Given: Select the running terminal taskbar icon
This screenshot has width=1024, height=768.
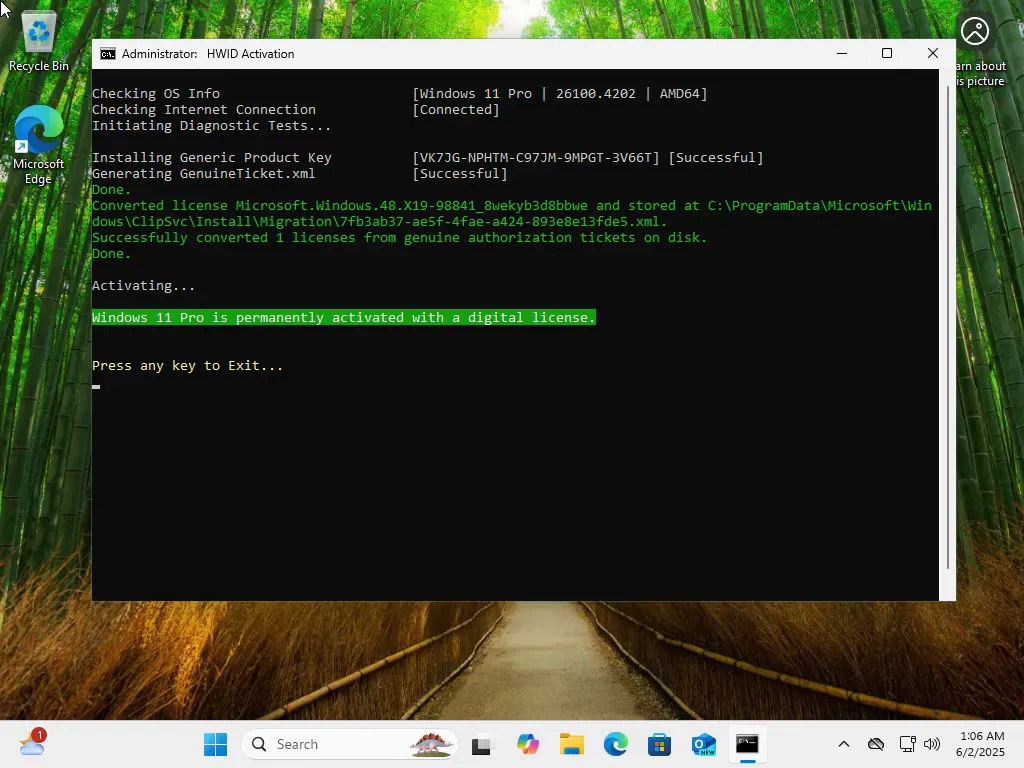Looking at the screenshot, I should [747, 744].
